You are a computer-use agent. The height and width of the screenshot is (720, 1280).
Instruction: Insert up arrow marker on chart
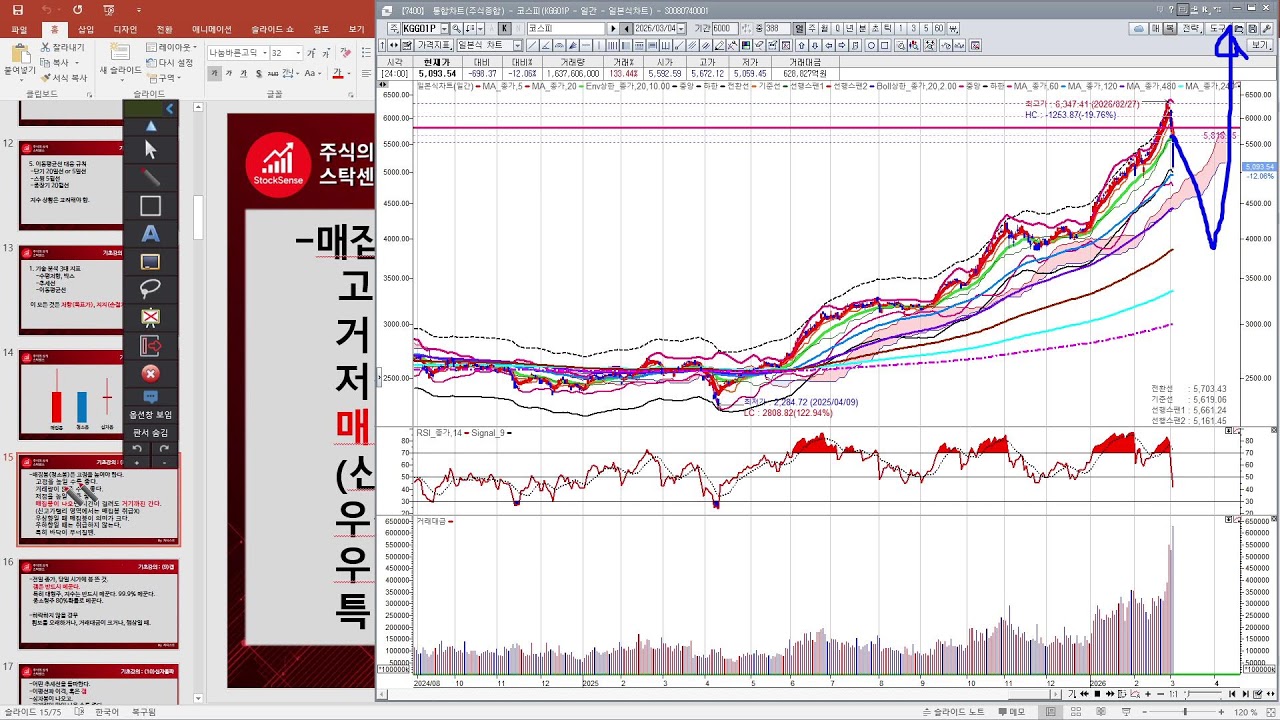[x=801, y=46]
